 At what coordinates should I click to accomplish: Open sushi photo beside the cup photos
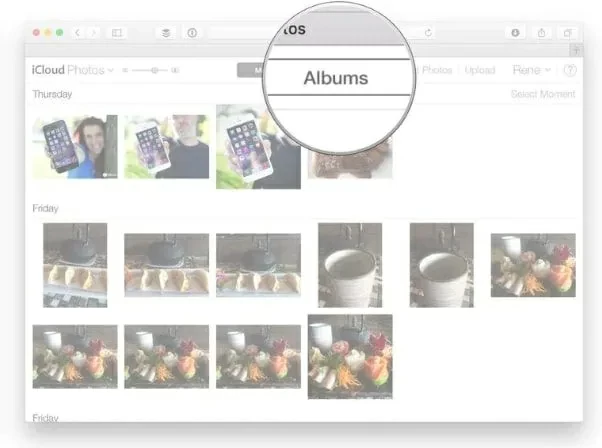(x=533, y=265)
